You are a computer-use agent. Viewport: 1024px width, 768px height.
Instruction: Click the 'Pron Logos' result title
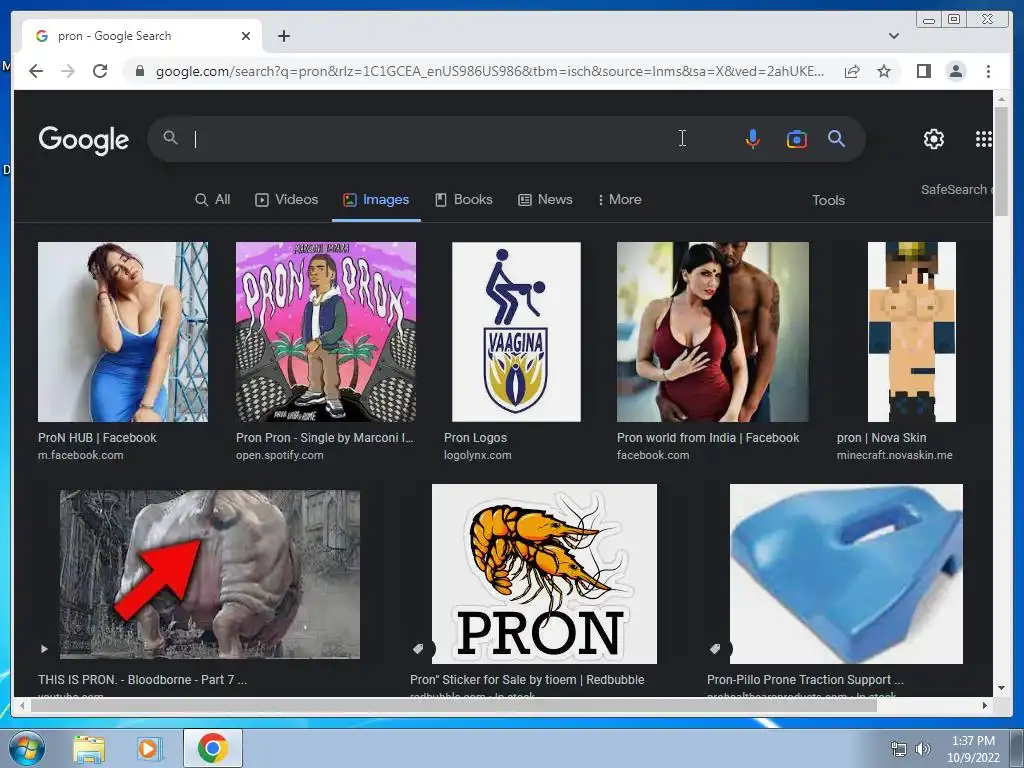[475, 438]
